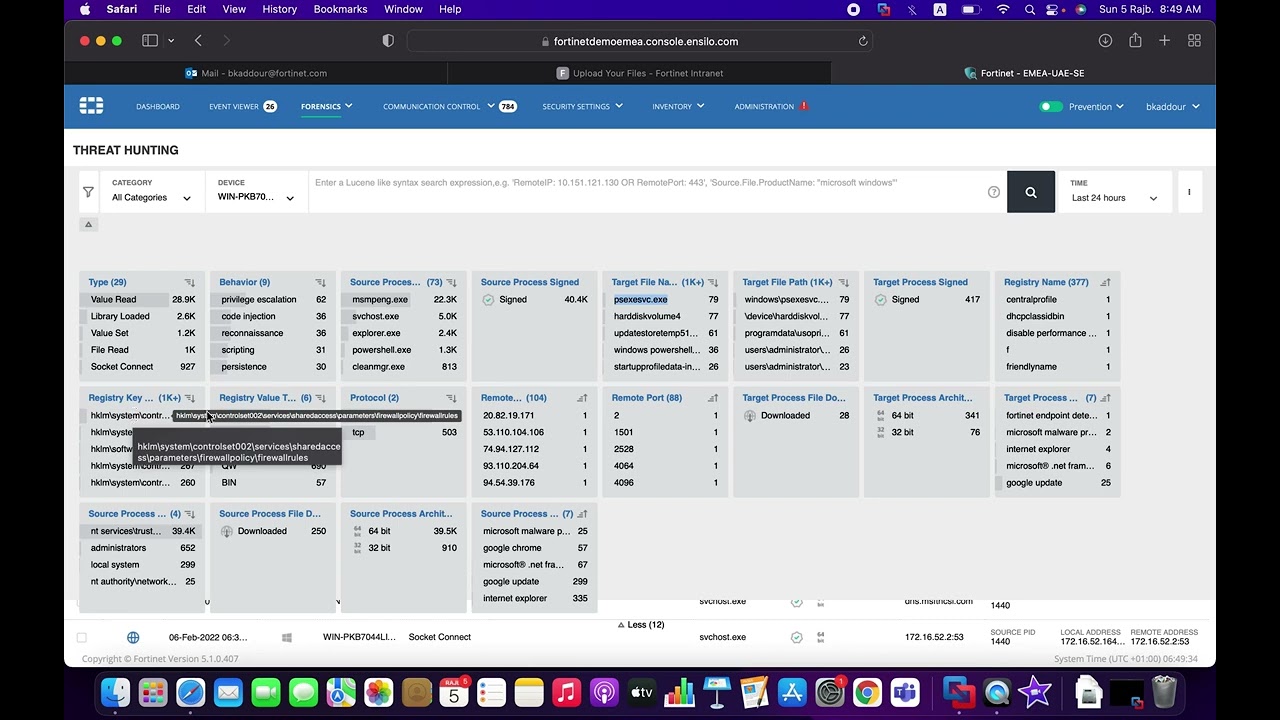Open Google Chrome from the Dock
Image resolution: width=1280 pixels, height=720 pixels.
pos(867,692)
